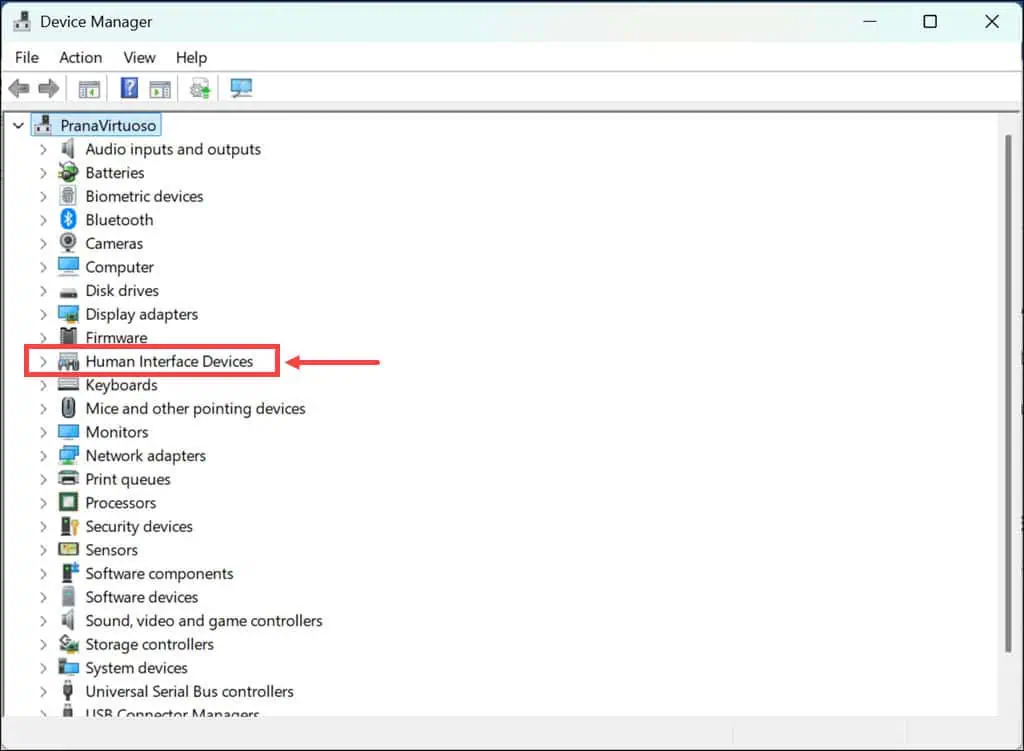Expand the Human Interface Devices chevron
Viewport: 1024px width, 751px height.
pos(43,362)
